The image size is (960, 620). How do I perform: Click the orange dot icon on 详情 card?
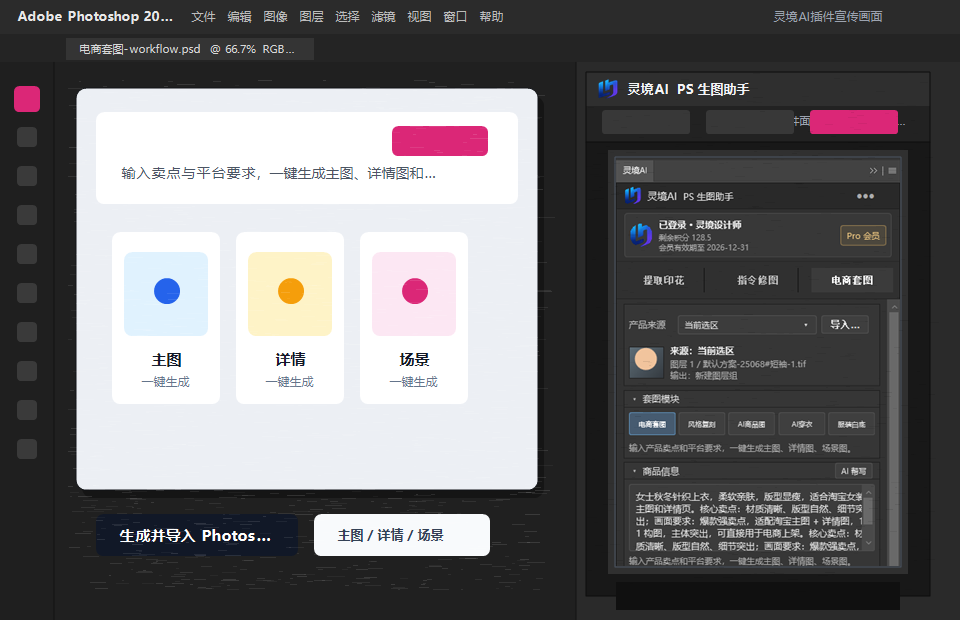291,291
